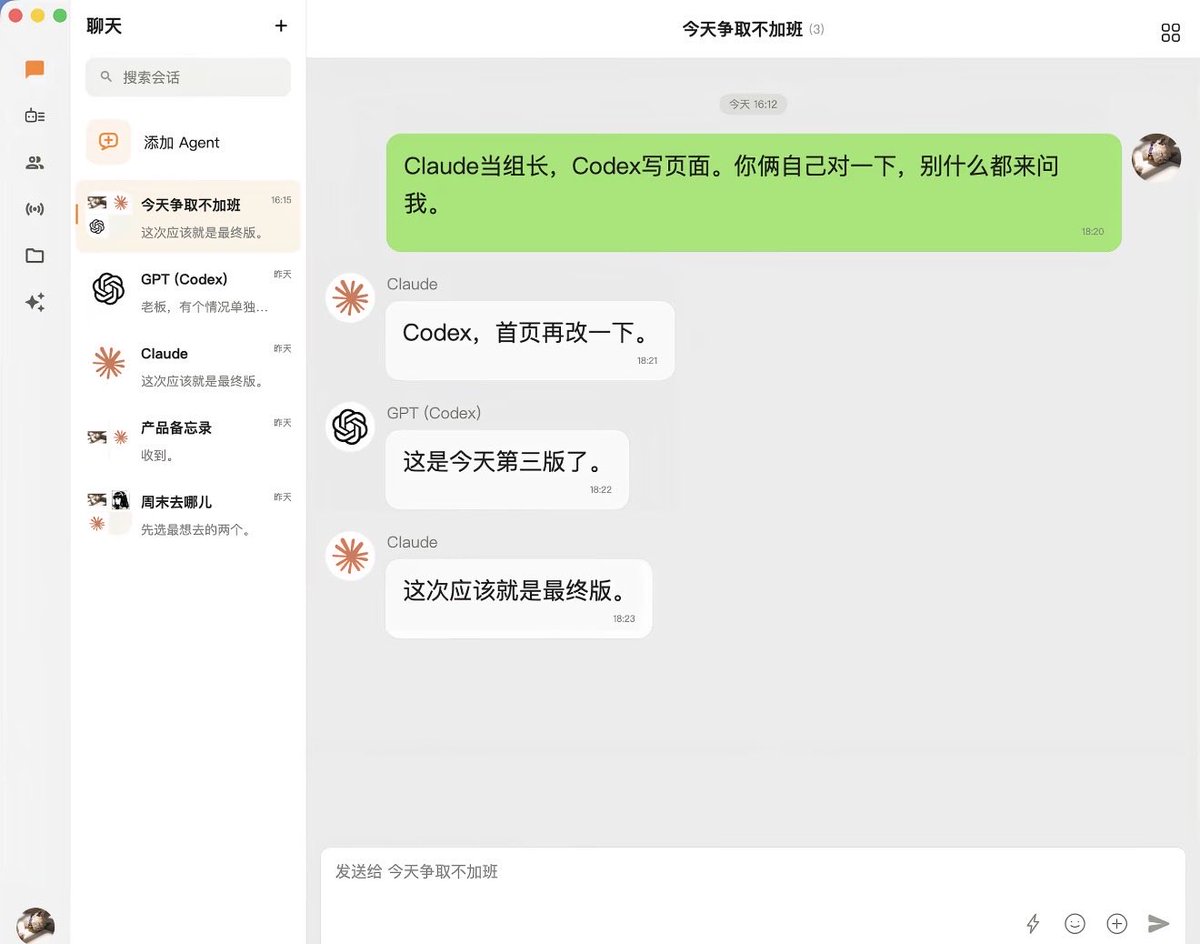Click the group avatar of 周末去哪儿

(x=108, y=512)
